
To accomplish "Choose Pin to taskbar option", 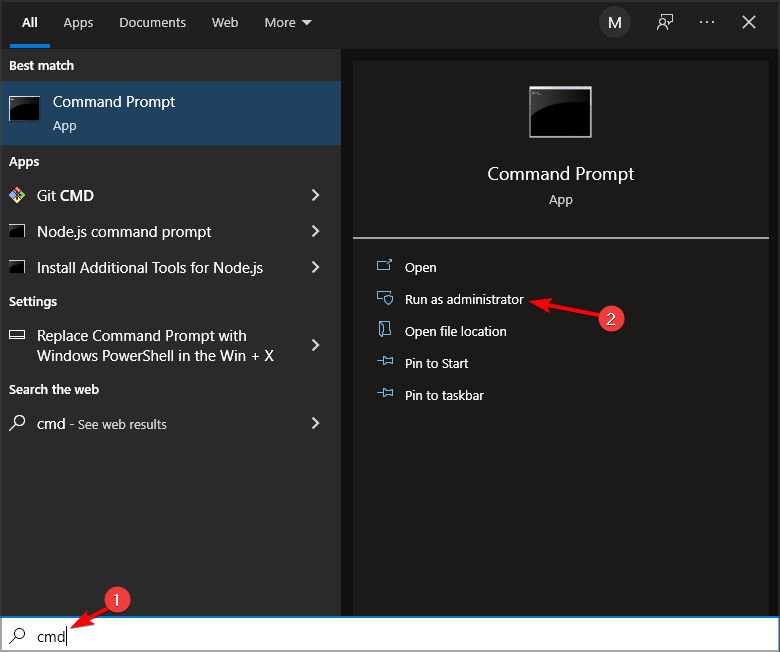I will pyautogui.click(x=444, y=395).
